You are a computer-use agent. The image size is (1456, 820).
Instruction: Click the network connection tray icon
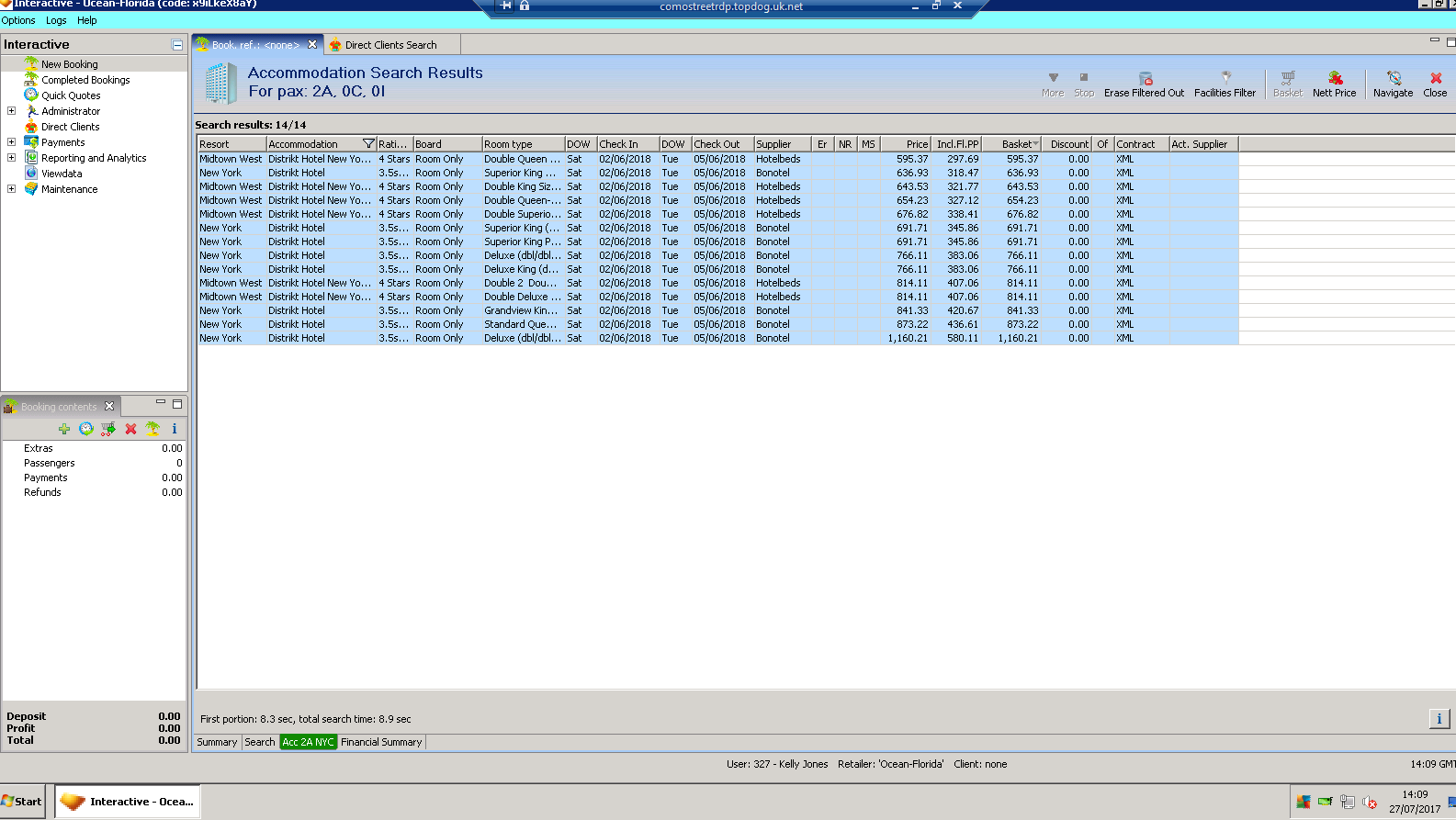pos(1348,802)
